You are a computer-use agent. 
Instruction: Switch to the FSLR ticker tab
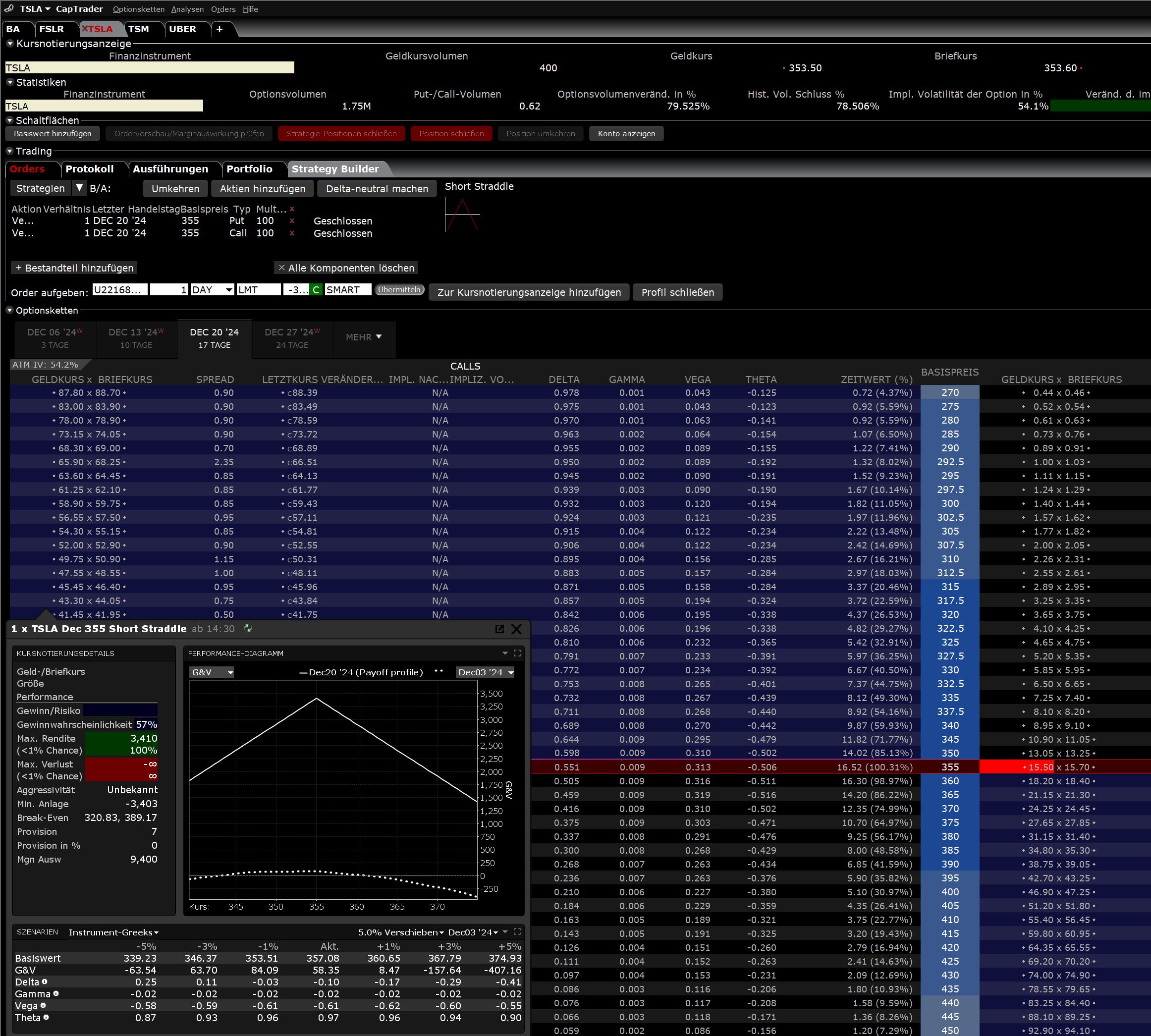coord(52,29)
